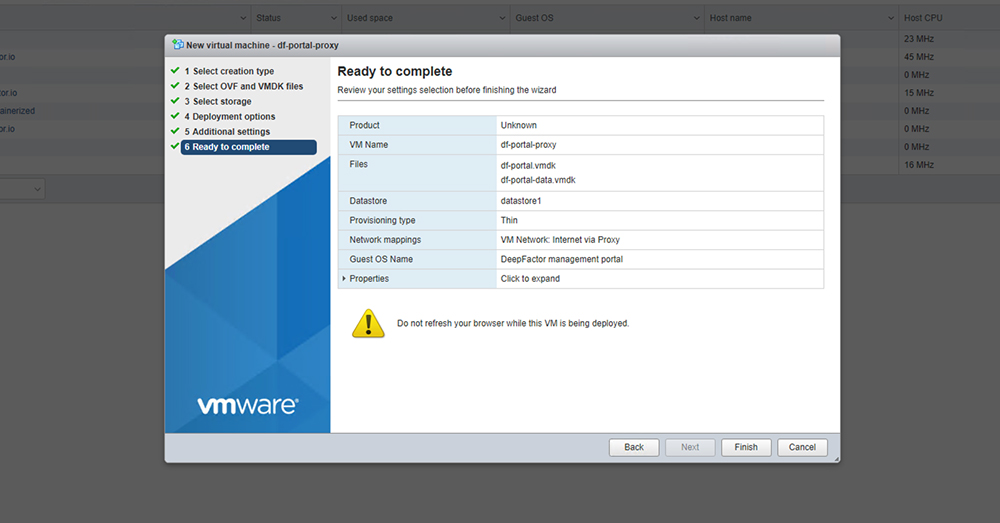
Task: Click the Finish button
Action: tap(746, 447)
